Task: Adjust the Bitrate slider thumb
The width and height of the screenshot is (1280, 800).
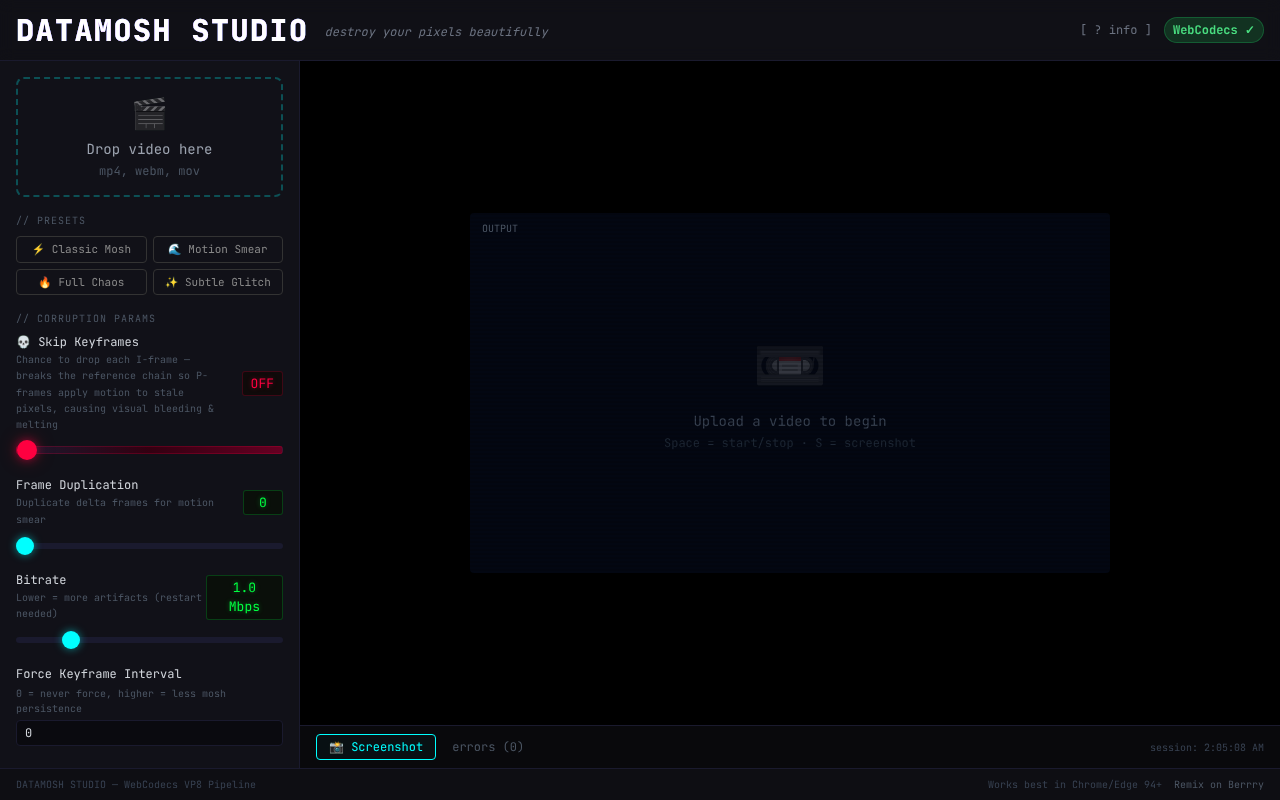Action: pyautogui.click(x=71, y=640)
